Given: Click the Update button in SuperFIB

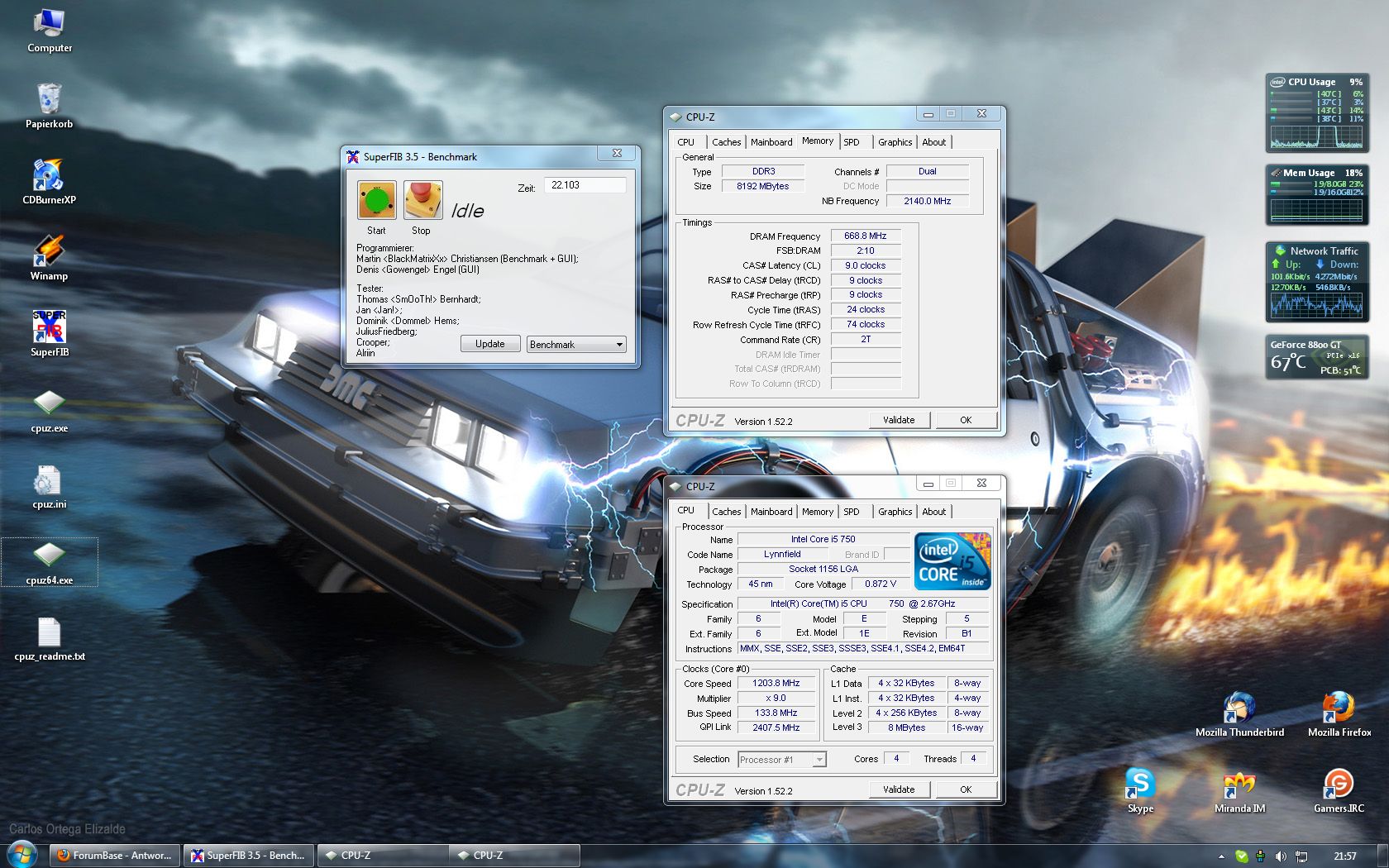Looking at the screenshot, I should (x=489, y=344).
